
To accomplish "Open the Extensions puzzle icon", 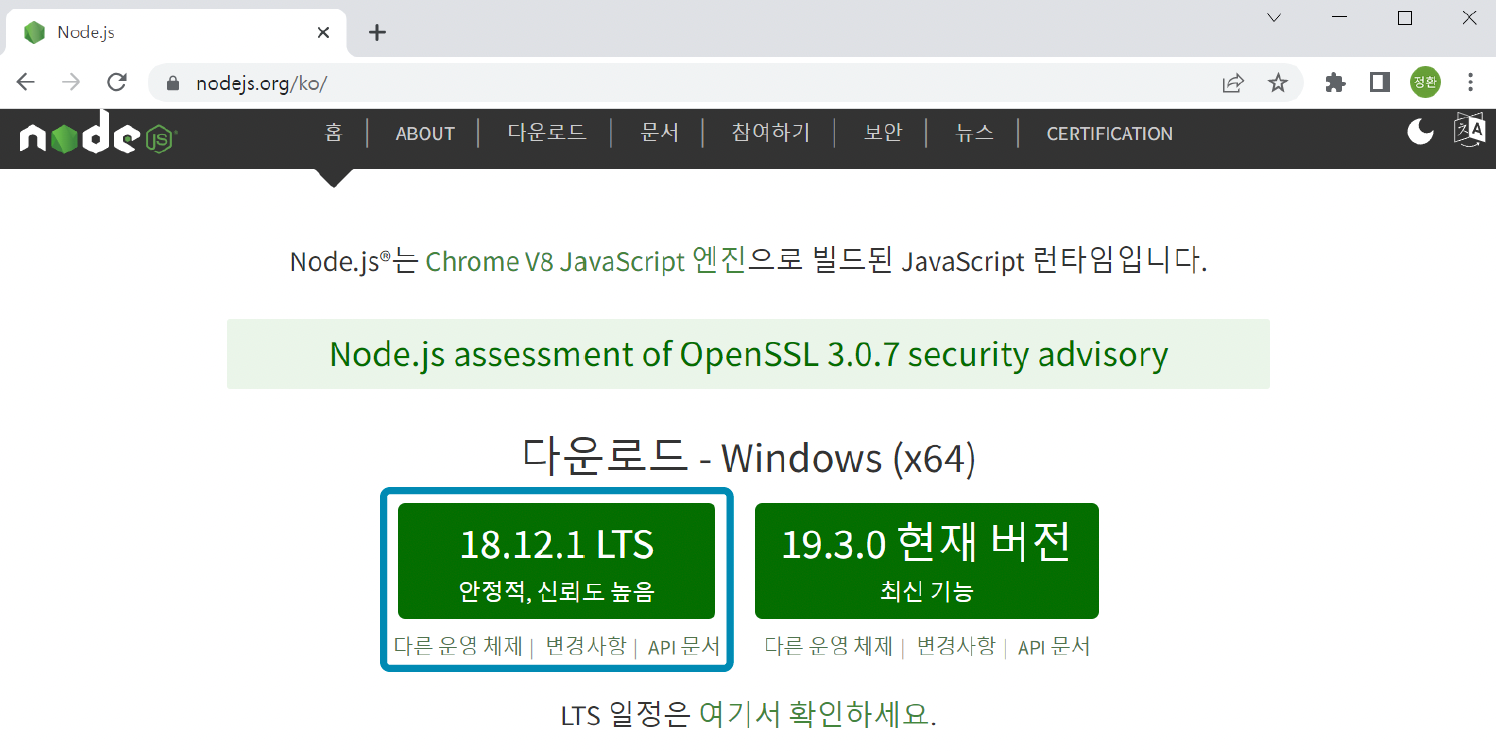I will point(1335,83).
